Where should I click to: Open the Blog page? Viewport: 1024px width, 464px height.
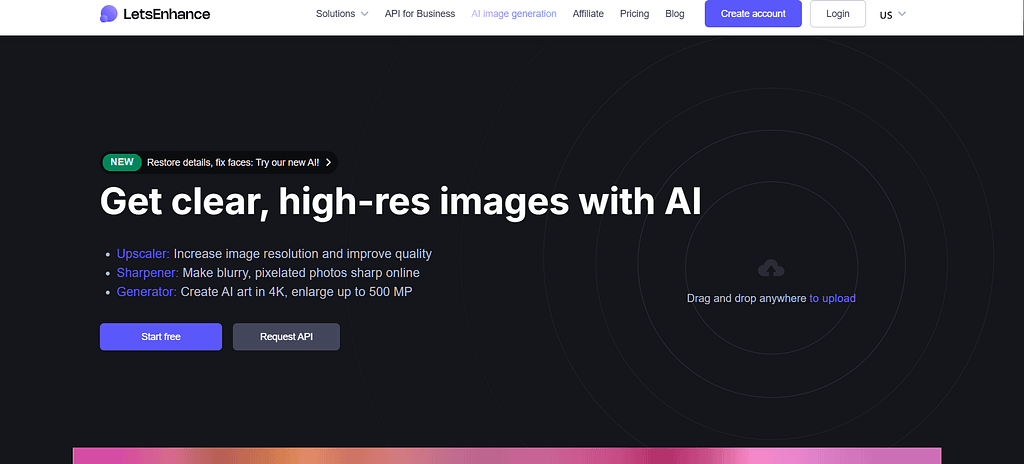tap(675, 14)
